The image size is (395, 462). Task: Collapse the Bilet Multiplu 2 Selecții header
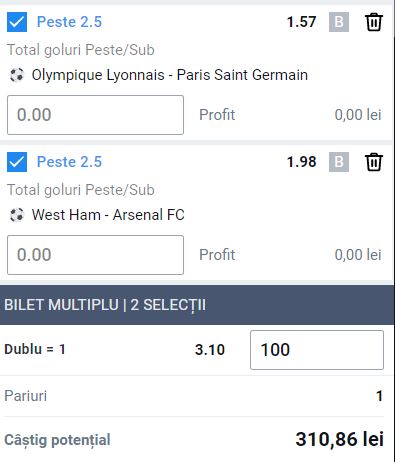point(197,305)
